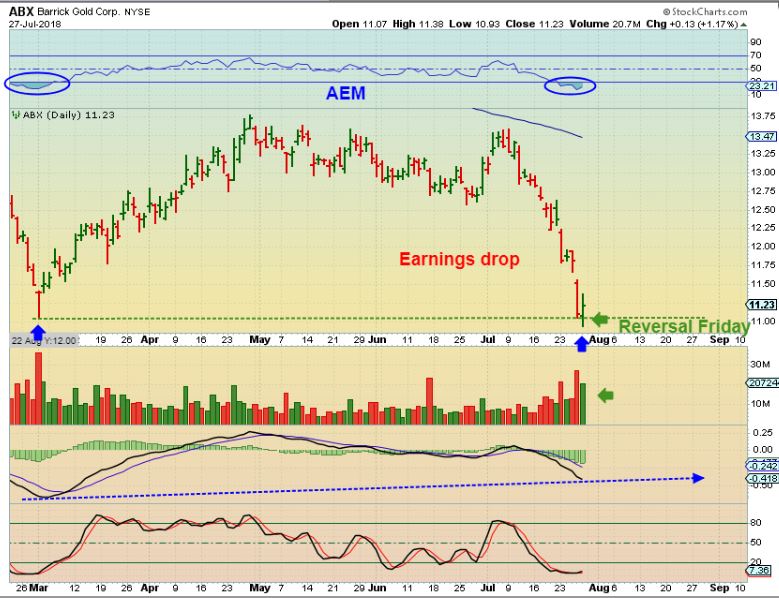
Task: Click the Open 11.07 quote value
Action: pyautogui.click(x=359, y=24)
